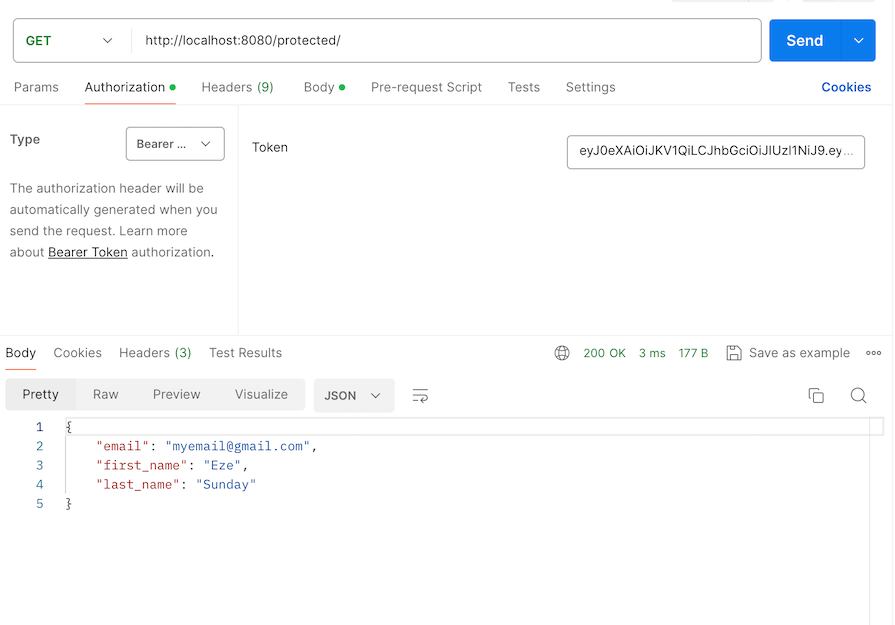Screen dimensions: 895x625
Task: Open the GET method dropdown
Action: coord(70,40)
